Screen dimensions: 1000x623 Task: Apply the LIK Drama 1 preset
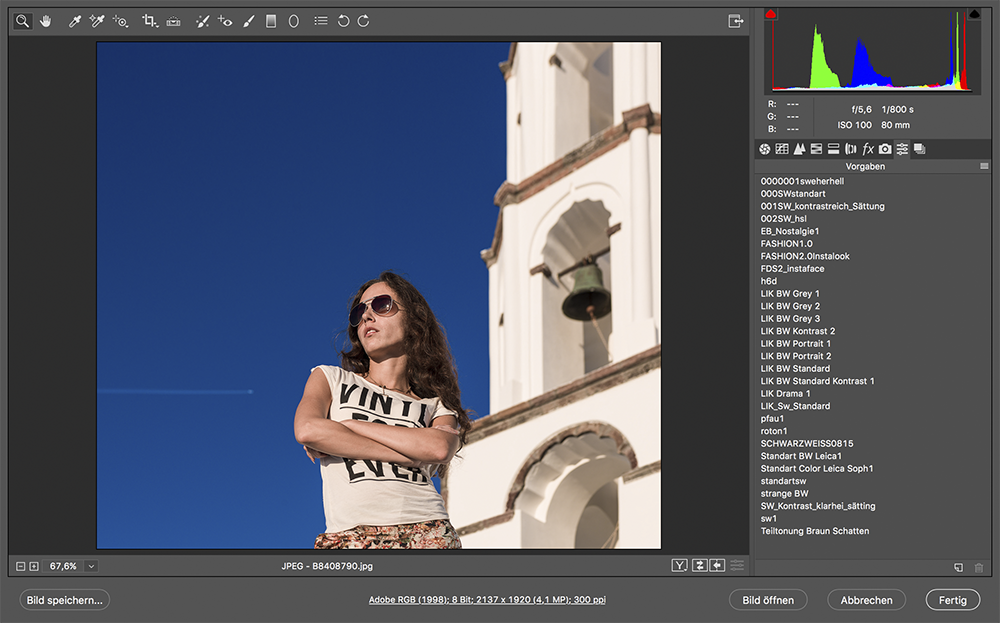pyautogui.click(x=785, y=393)
